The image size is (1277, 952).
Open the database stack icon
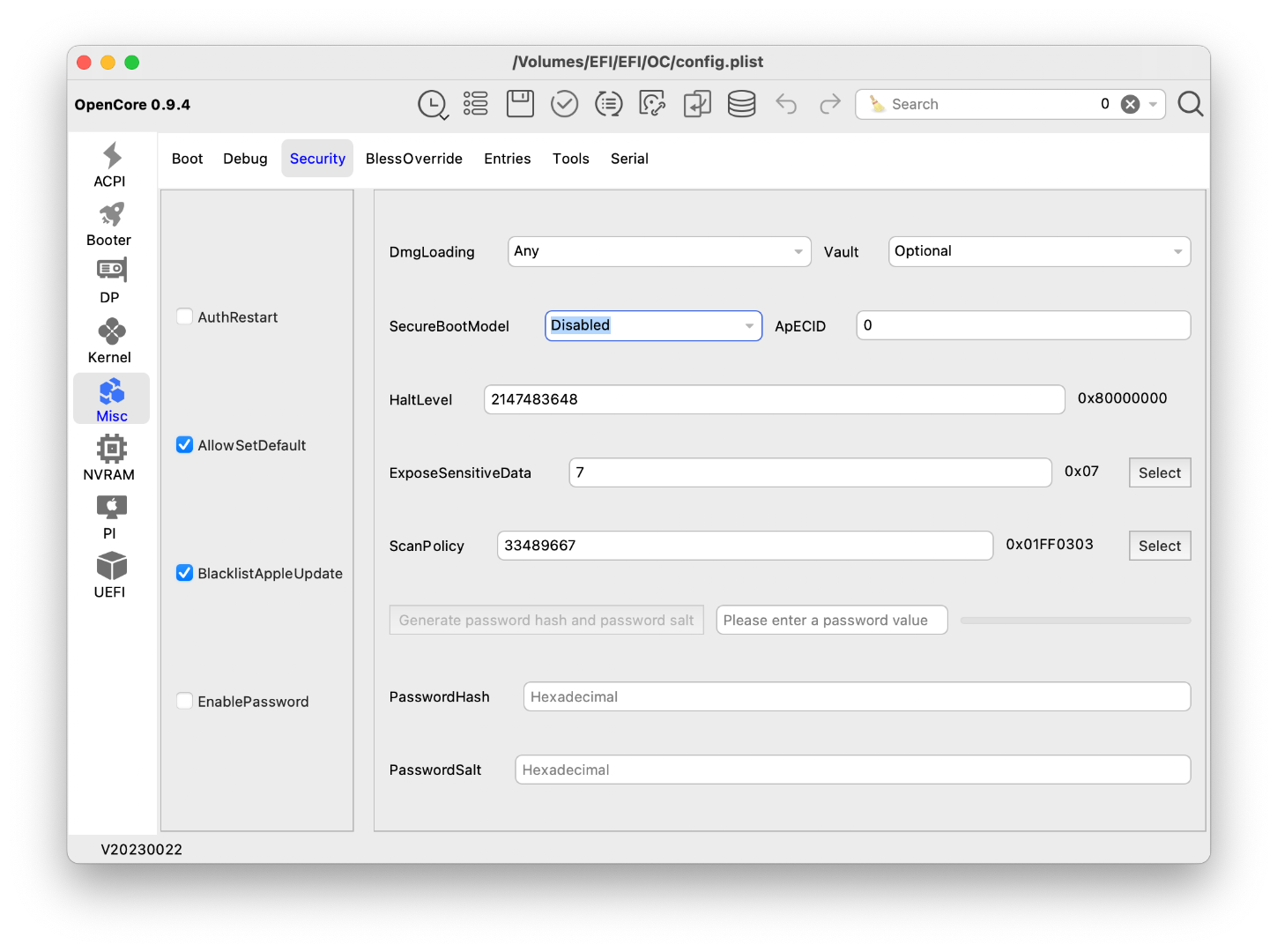click(741, 104)
